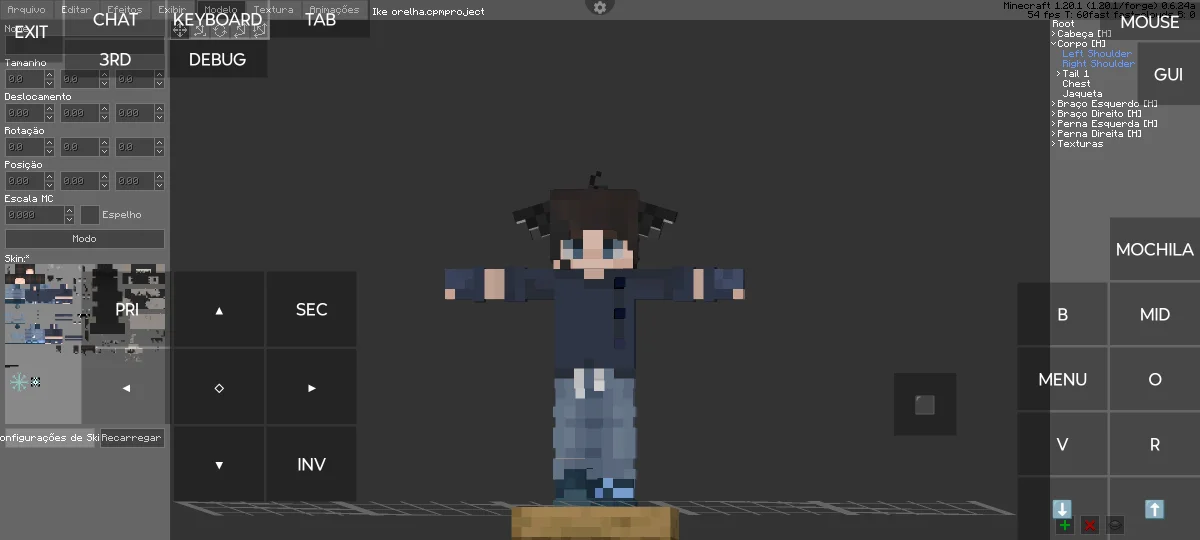The height and width of the screenshot is (540, 1200).
Task: Tap the V overlay button
Action: (1063, 445)
